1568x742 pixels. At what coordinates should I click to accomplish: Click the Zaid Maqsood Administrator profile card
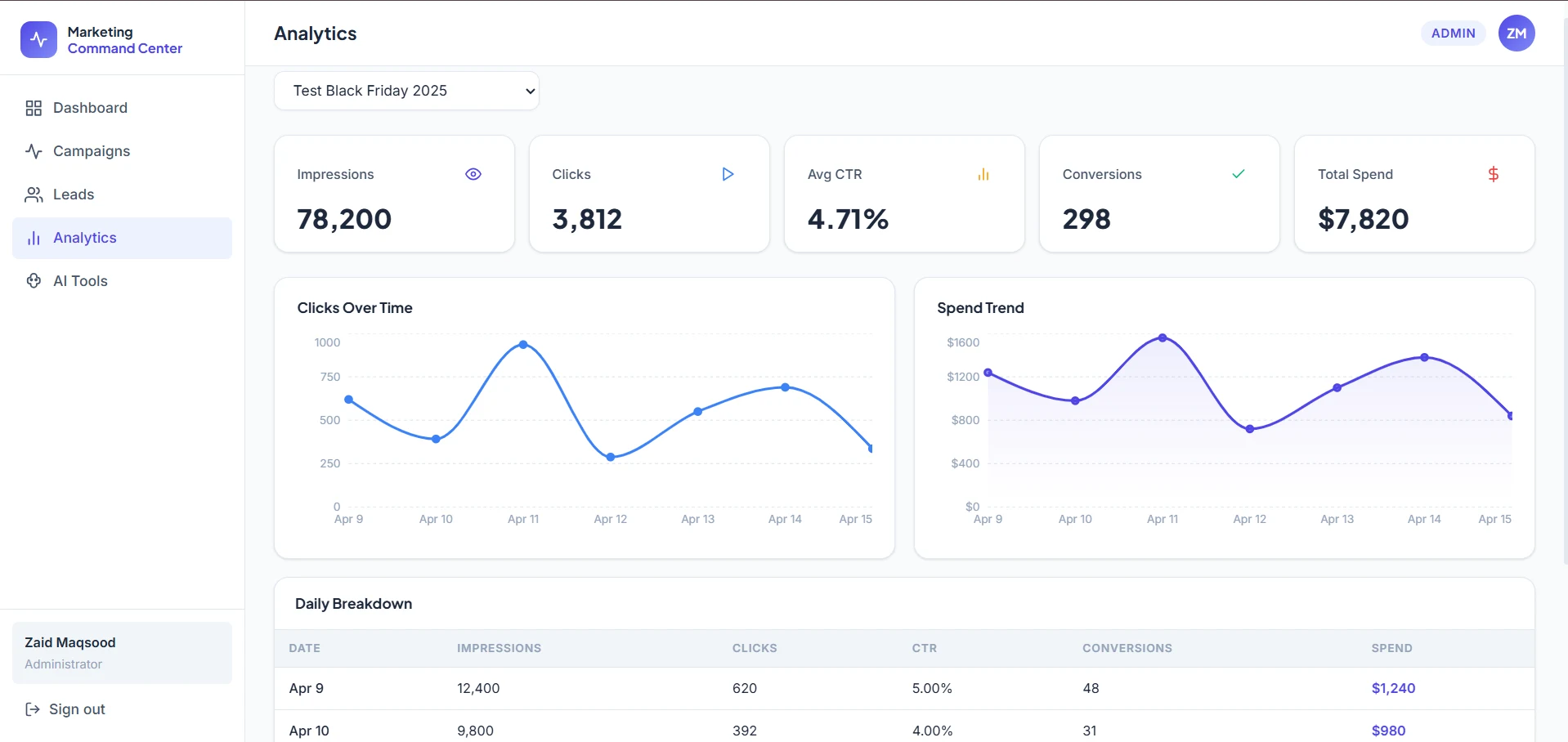122,653
